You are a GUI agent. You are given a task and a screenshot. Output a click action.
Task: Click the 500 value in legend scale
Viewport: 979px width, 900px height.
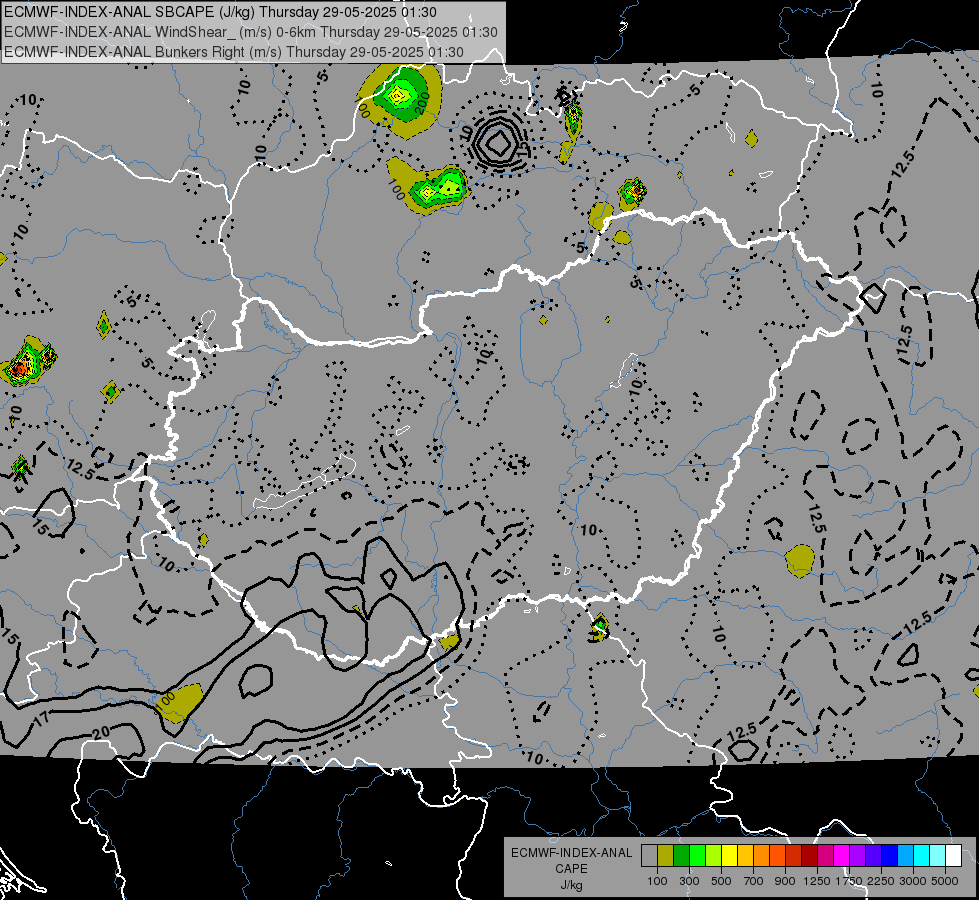[x=721, y=881]
